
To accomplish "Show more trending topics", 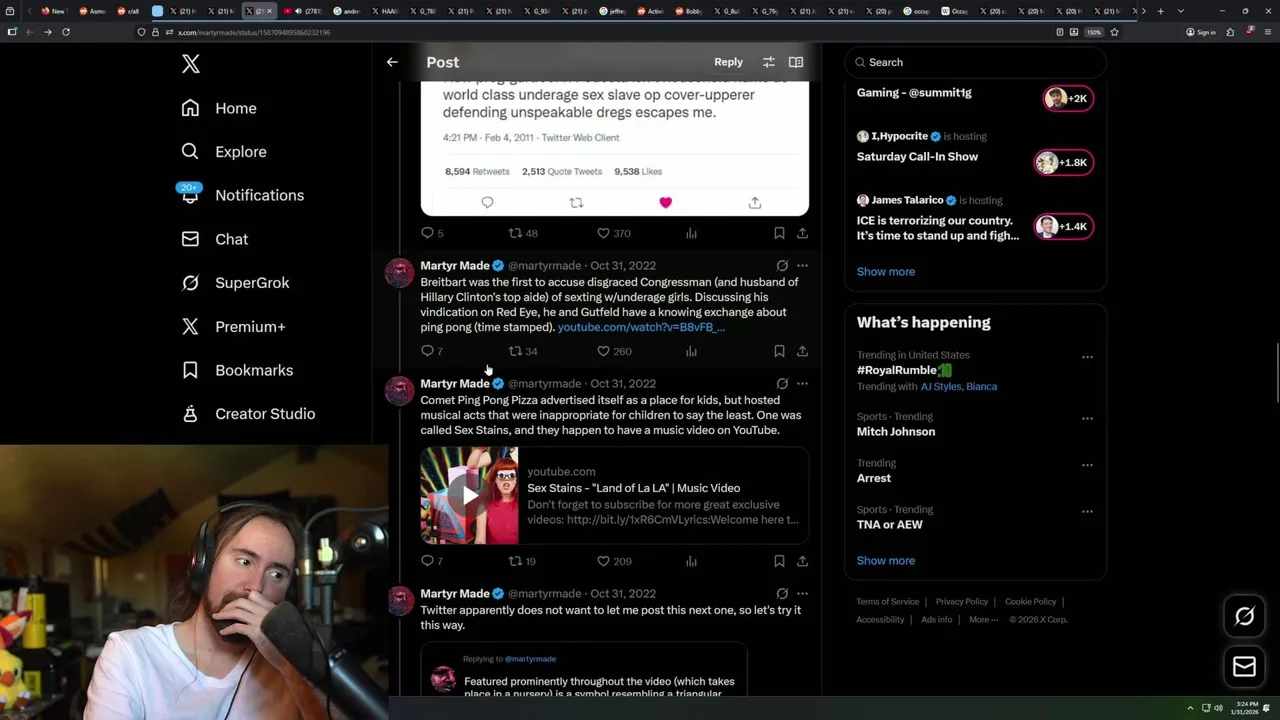I will coord(885,561).
